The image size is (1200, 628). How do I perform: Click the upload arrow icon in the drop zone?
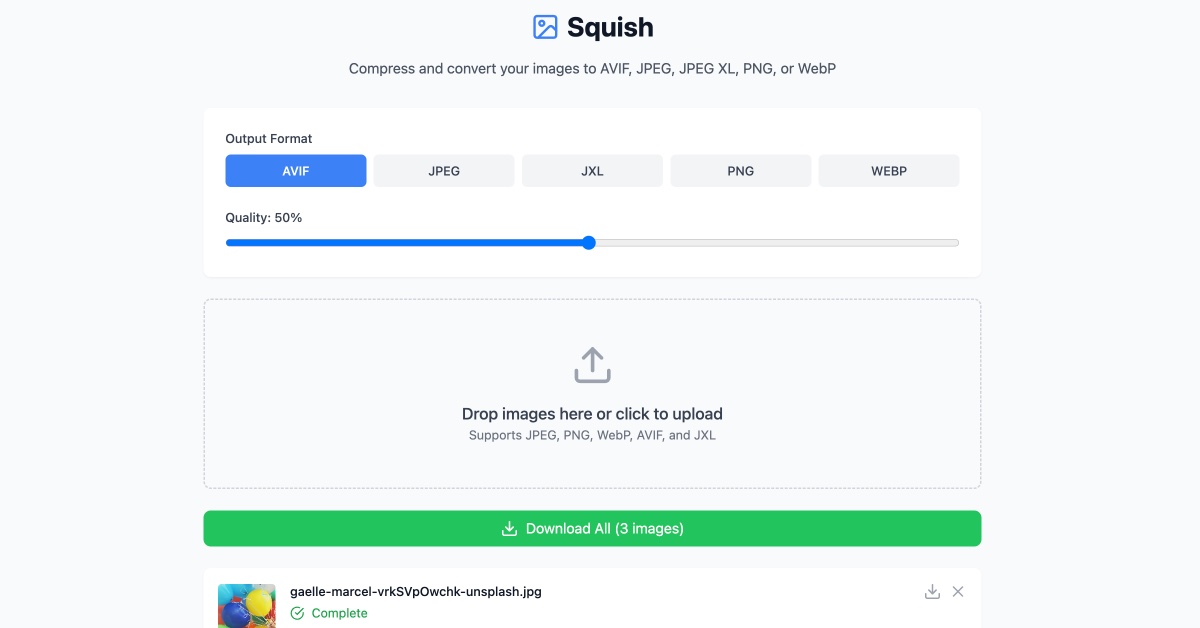pos(592,365)
